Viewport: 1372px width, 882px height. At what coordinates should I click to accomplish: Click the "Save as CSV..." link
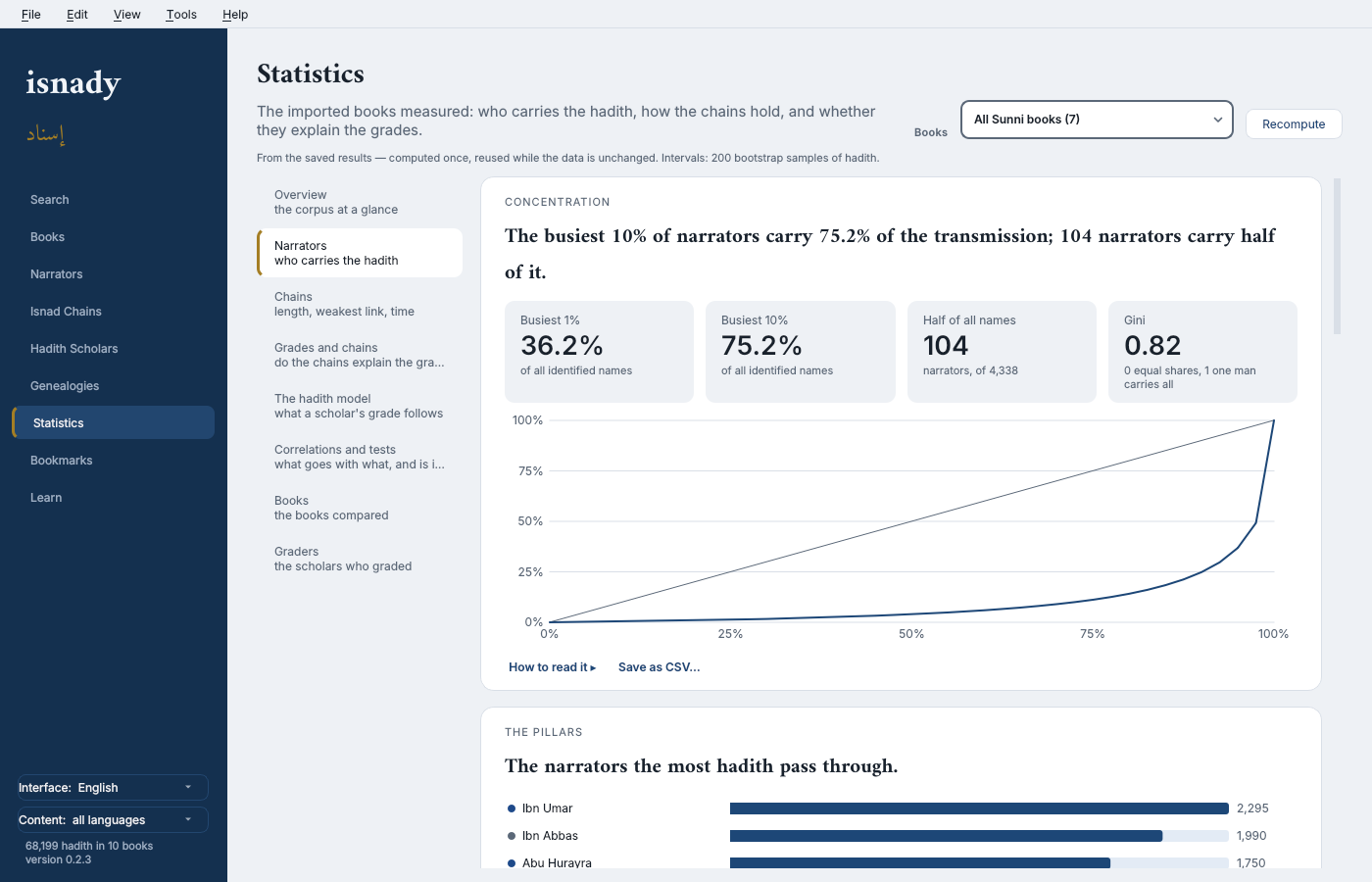pyautogui.click(x=660, y=667)
